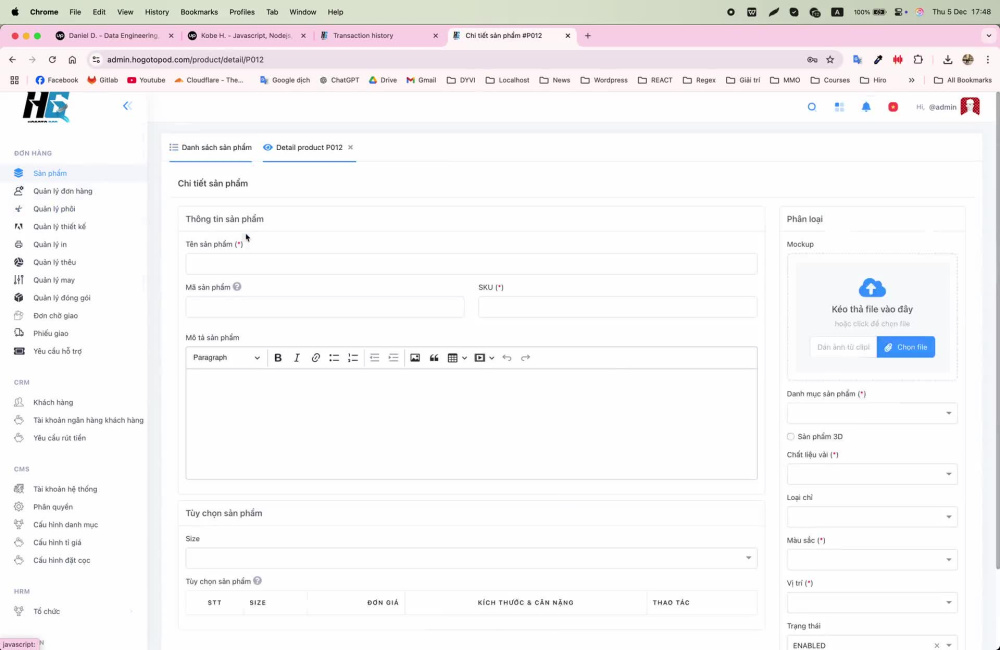
Task: Open Màu sắc dropdown
Action: (x=872, y=559)
